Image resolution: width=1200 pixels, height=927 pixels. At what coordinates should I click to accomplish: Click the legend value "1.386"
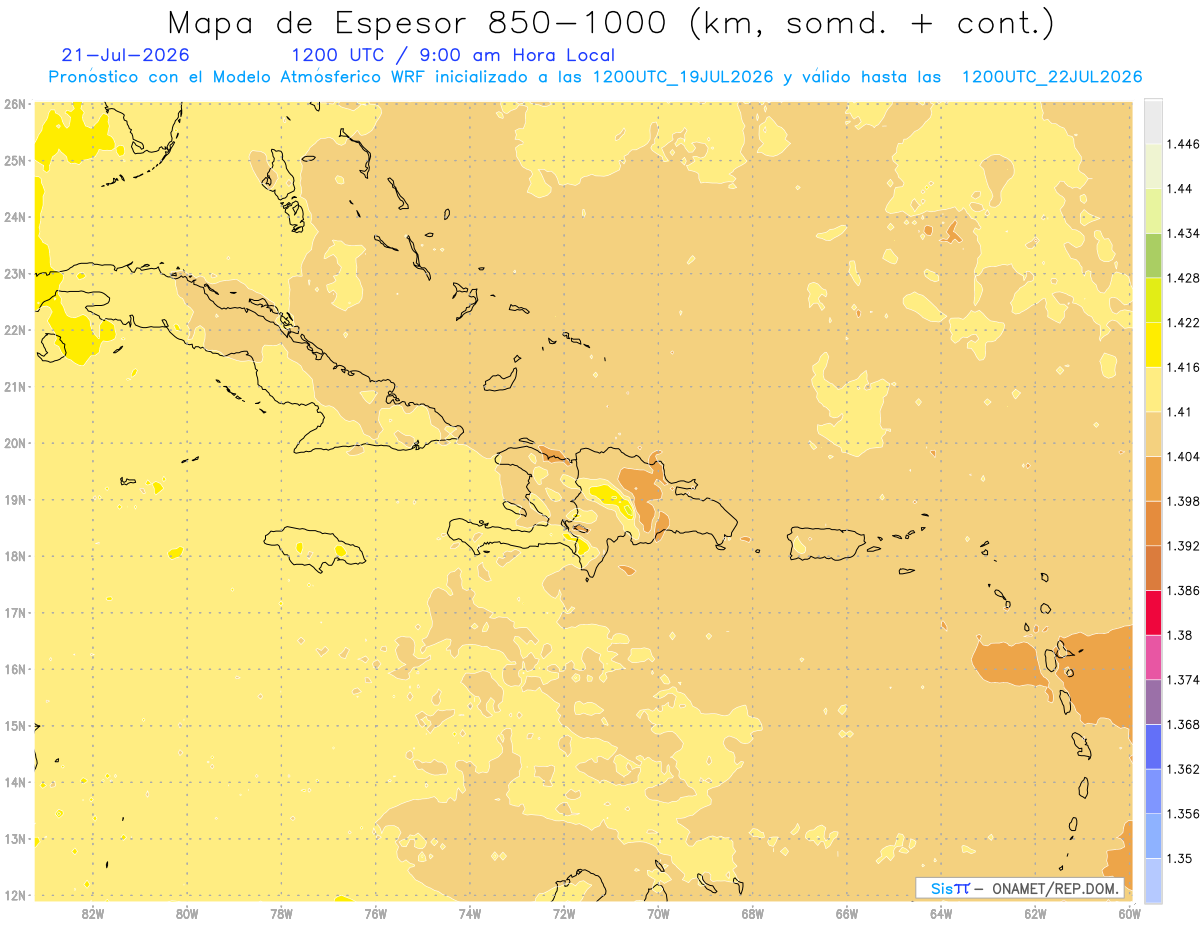pos(1183,590)
